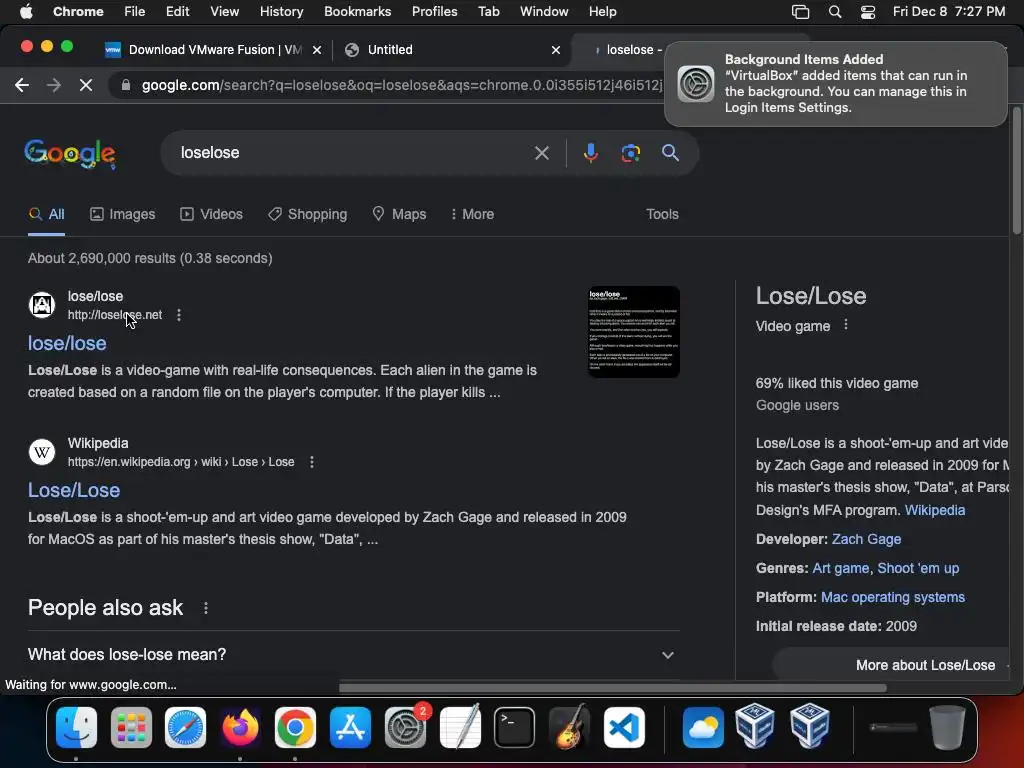The image size is (1024, 768).
Task: Open the Tools options
Action: click(x=662, y=214)
